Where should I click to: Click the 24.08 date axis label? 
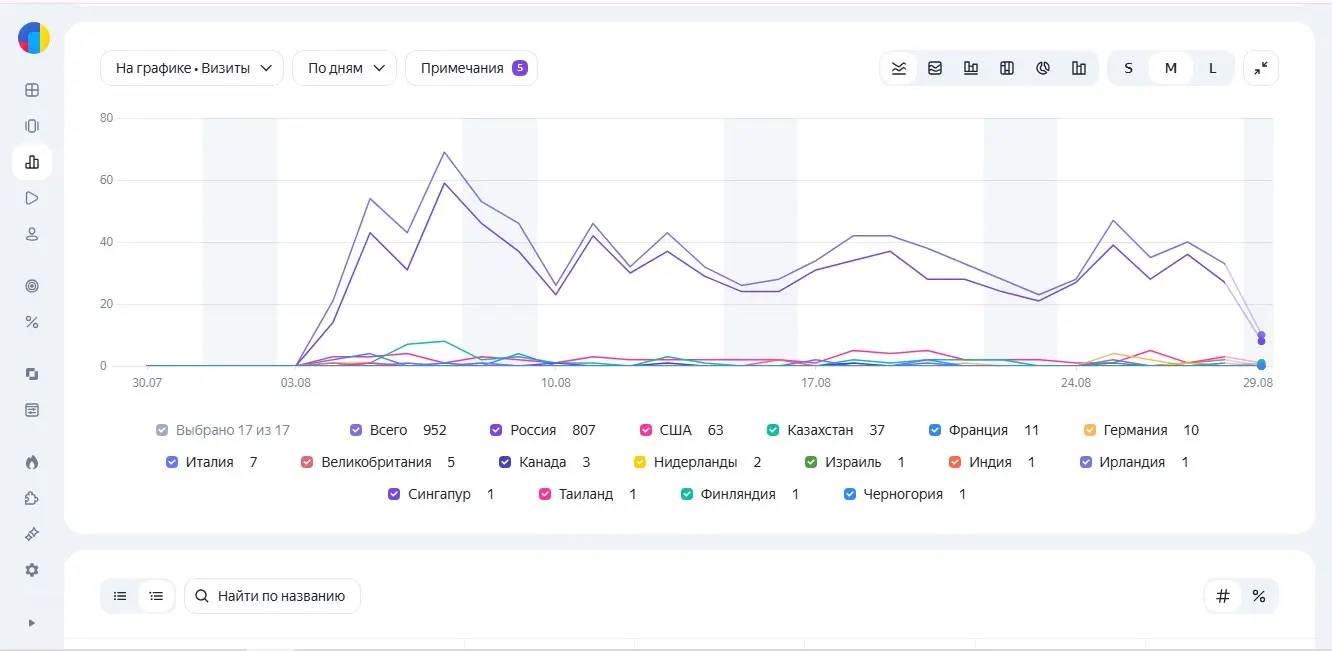click(1075, 383)
